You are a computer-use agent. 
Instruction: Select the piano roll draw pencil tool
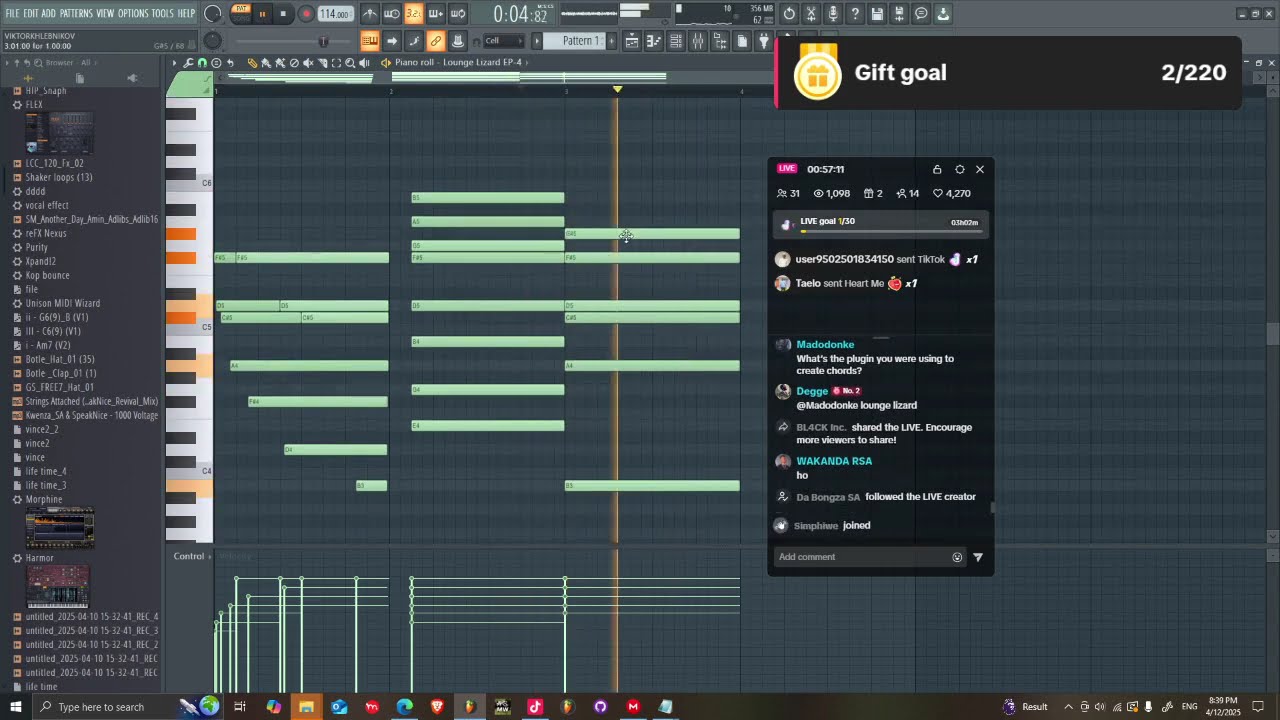pyautogui.click(x=252, y=63)
